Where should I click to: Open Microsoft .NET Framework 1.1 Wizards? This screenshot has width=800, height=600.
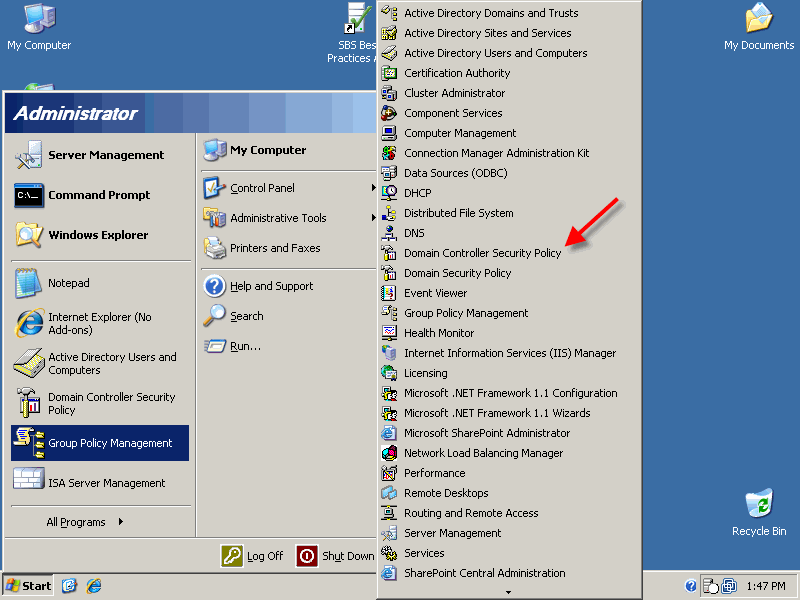click(x=509, y=413)
